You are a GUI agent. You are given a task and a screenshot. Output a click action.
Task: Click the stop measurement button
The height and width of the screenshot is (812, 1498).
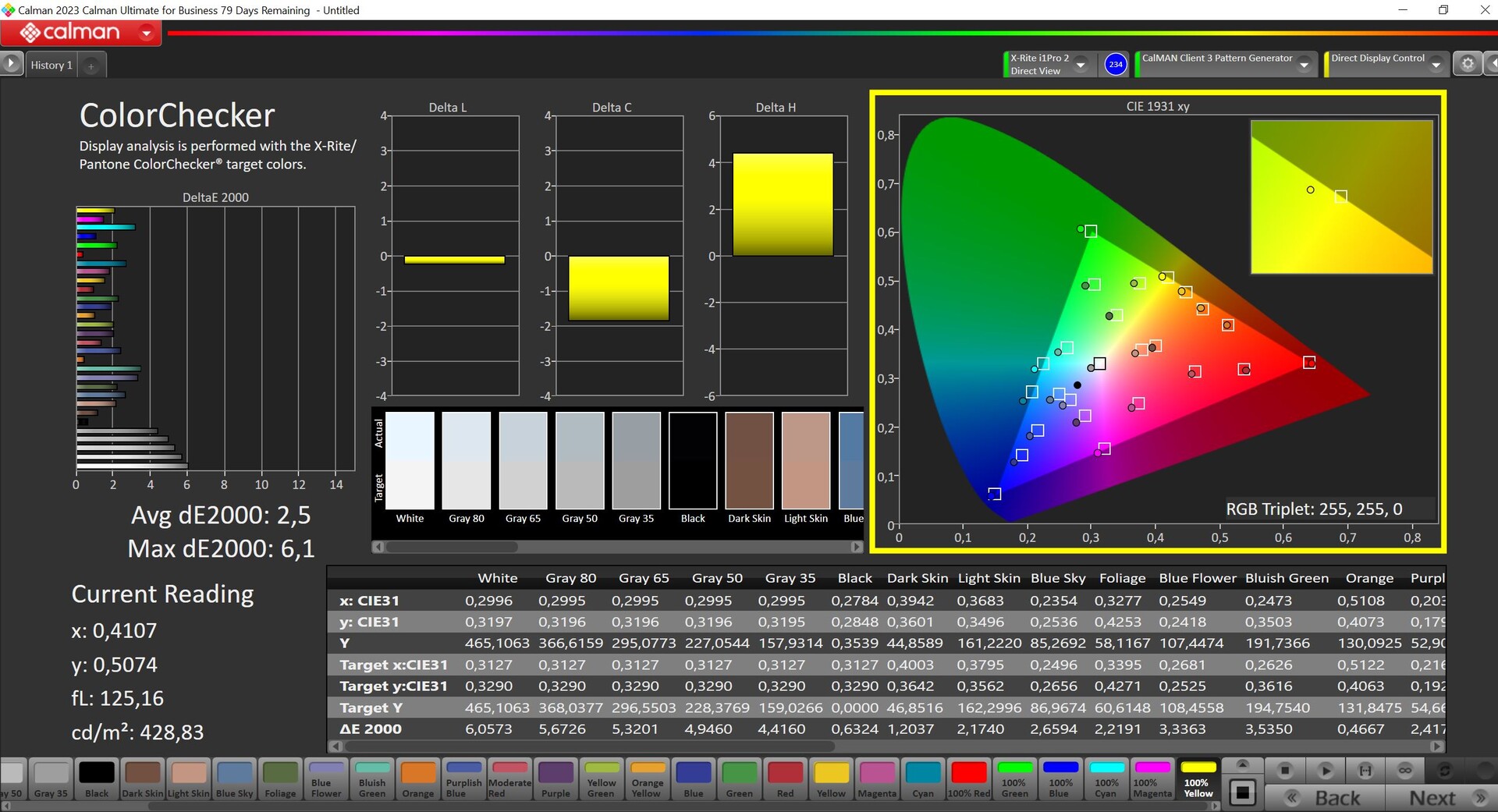click(x=1285, y=771)
